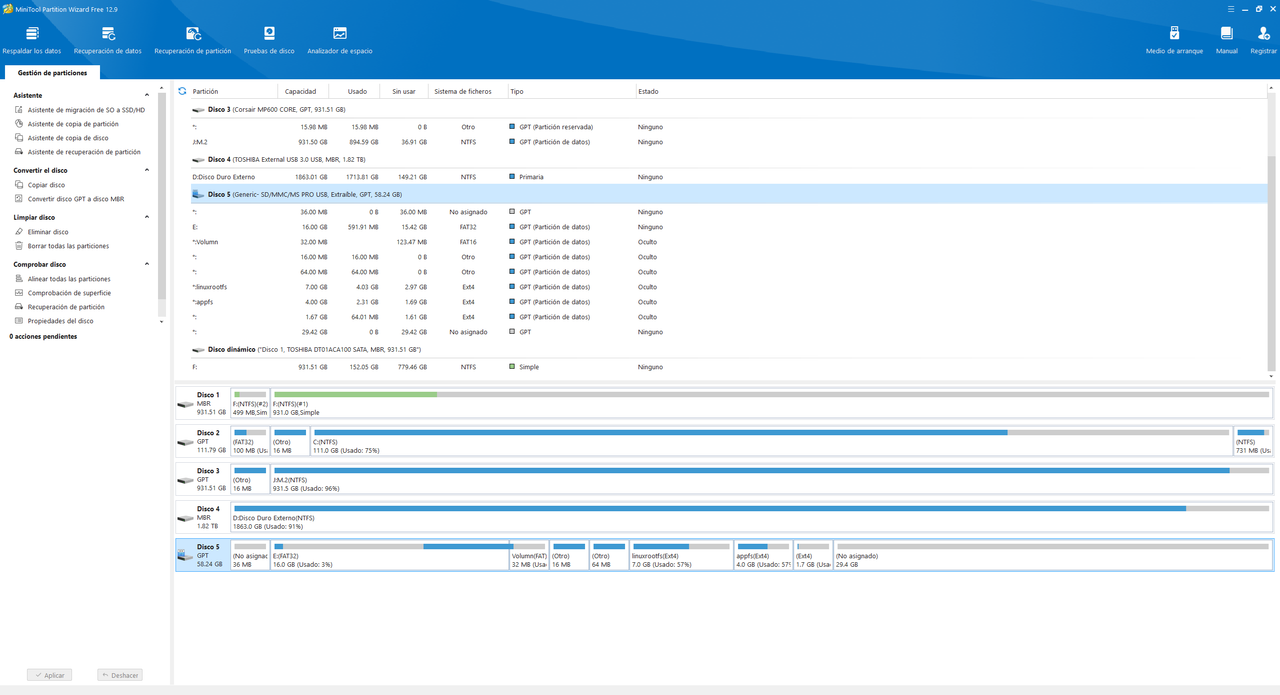1280x695 pixels.
Task: Collapse the Asistente section
Action: click(x=148, y=95)
